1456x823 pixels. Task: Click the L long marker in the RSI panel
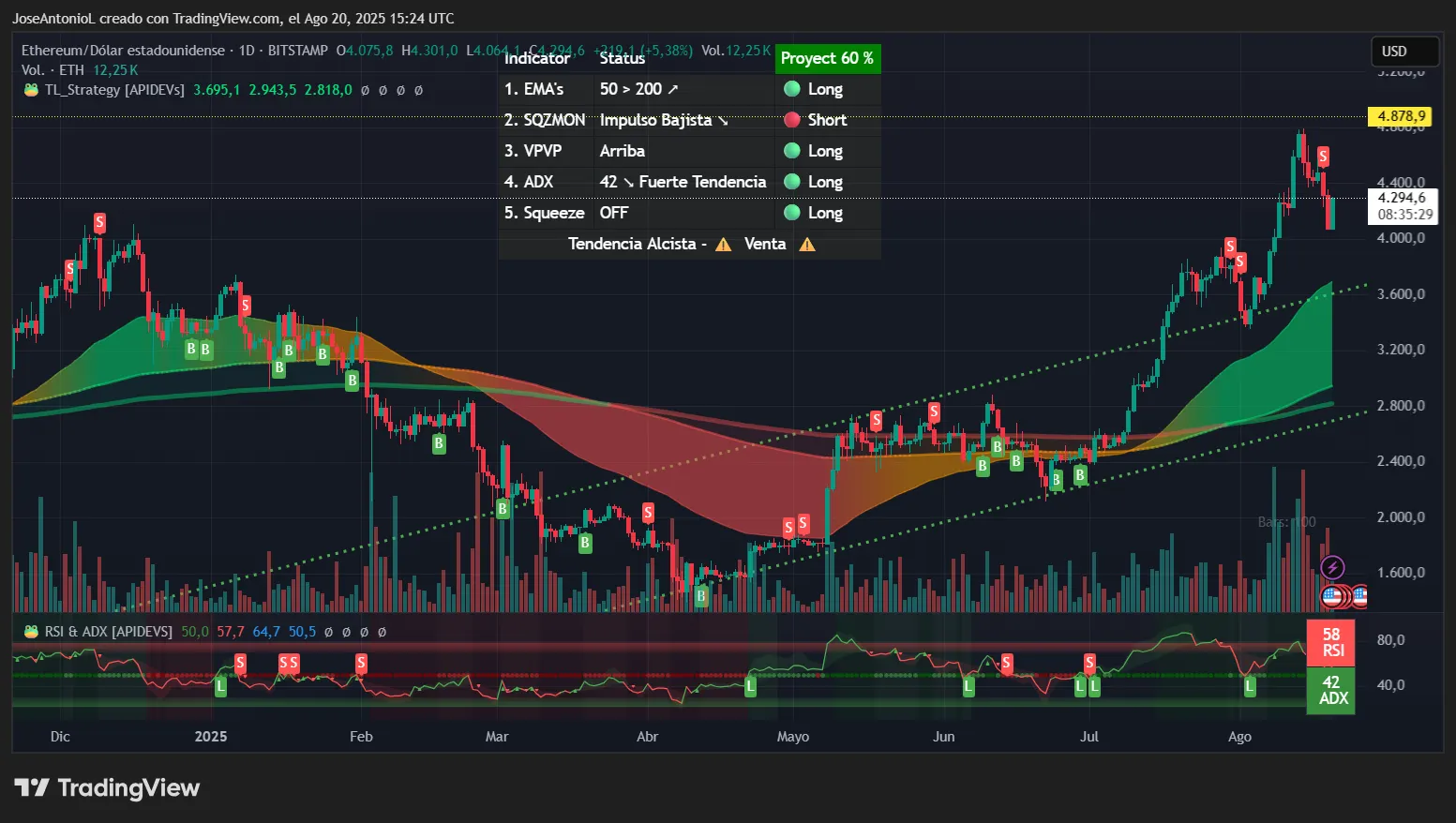coord(220,685)
